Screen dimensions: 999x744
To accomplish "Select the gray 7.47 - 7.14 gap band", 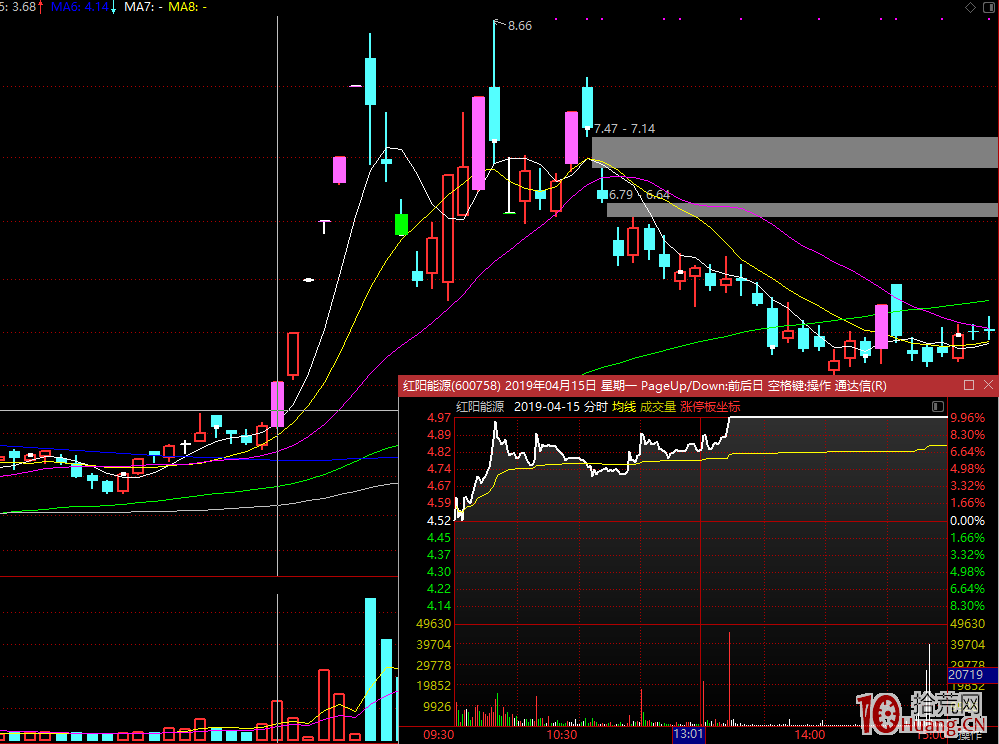I will 794,152.
